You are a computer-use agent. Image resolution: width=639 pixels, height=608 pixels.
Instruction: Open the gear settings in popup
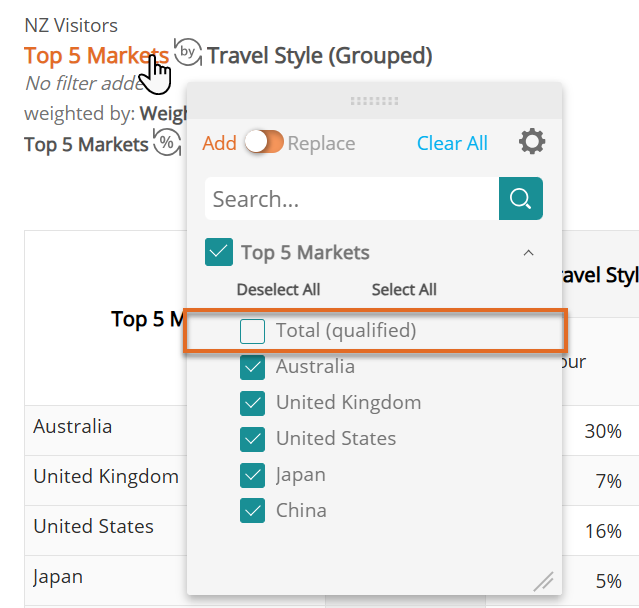coord(532,142)
